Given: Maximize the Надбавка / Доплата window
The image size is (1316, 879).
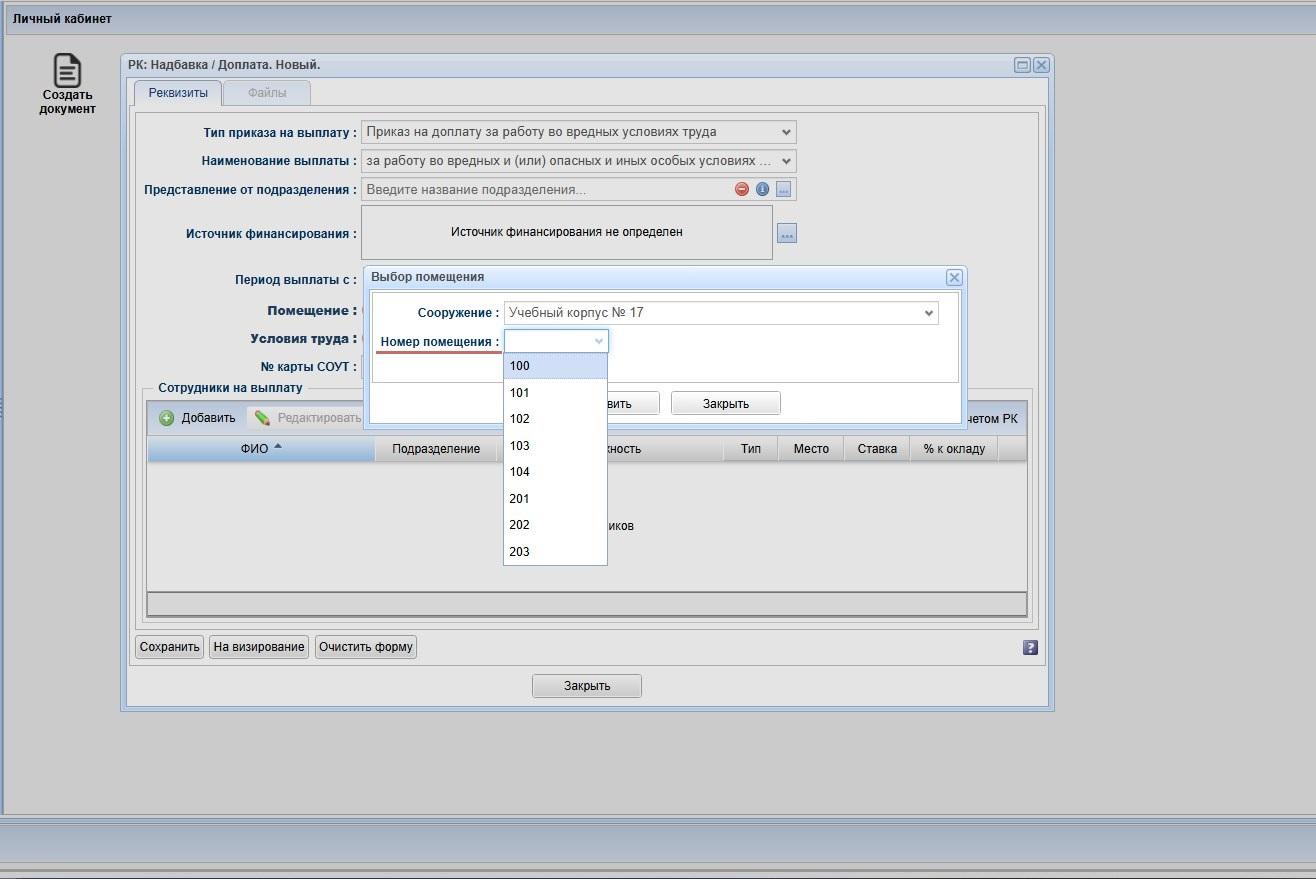Looking at the screenshot, I should click(1022, 65).
